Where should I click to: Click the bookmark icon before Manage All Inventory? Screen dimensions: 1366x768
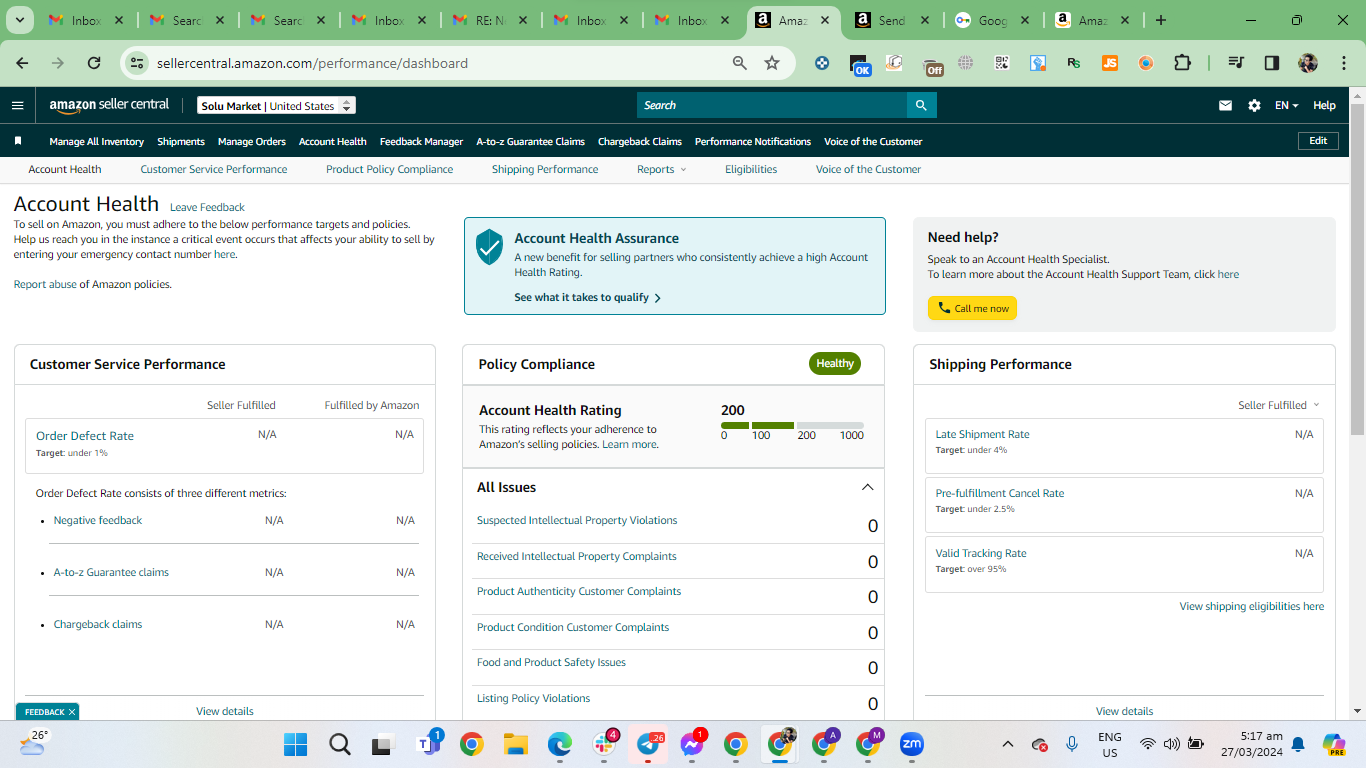[x=18, y=141]
